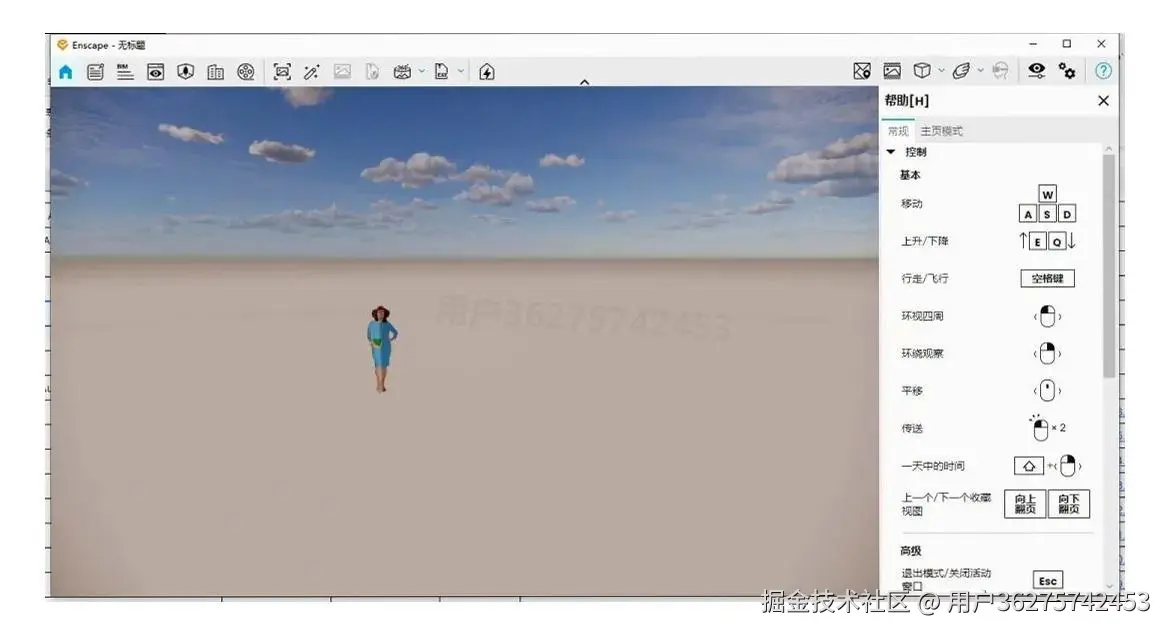This screenshot has width=1170, height=635.
Task: Click the 向下翻页 key box
Action: click(1069, 504)
